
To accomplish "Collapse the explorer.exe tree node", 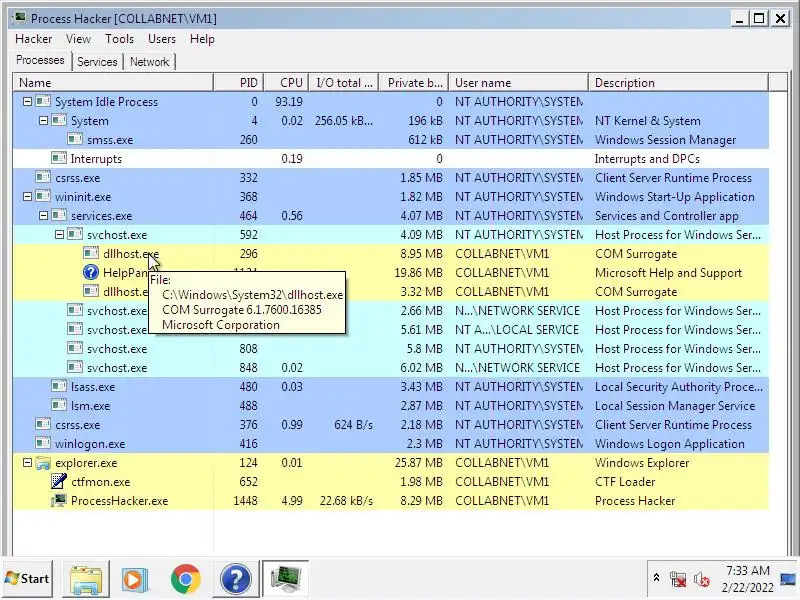I will point(27,463).
